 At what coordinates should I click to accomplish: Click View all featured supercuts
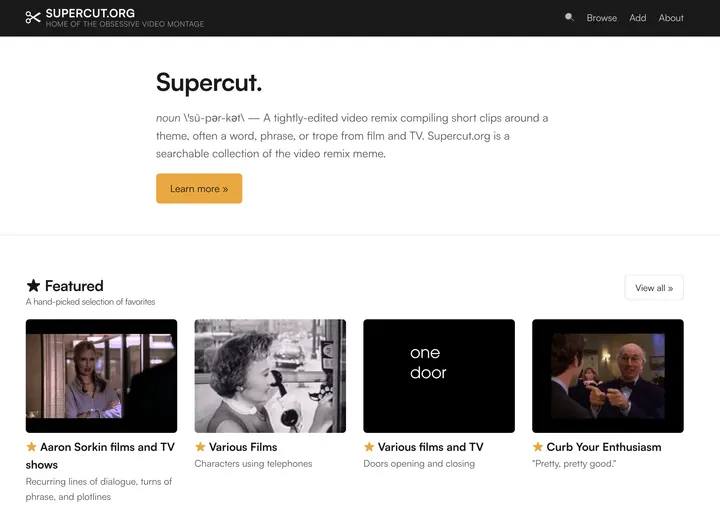[x=654, y=288]
